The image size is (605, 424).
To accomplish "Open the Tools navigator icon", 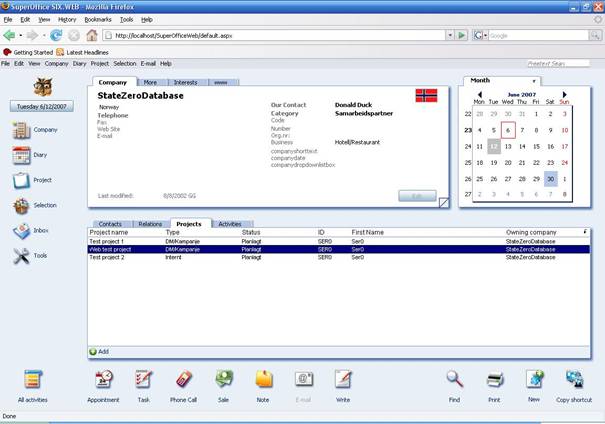I will (x=21, y=256).
